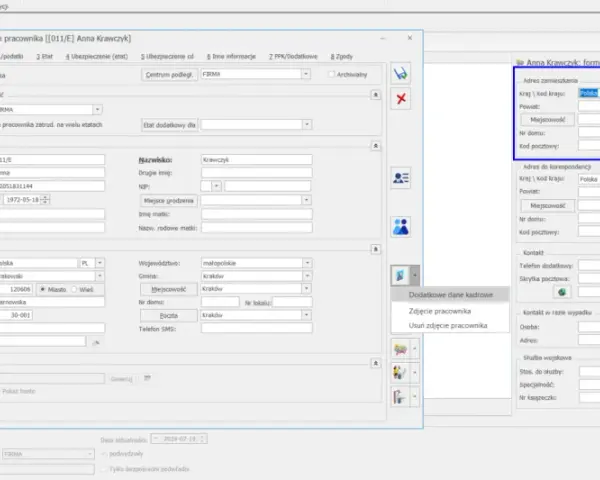600x480 pixels.
Task: Collapse the first section using its arrow icon
Action: coord(375,95)
